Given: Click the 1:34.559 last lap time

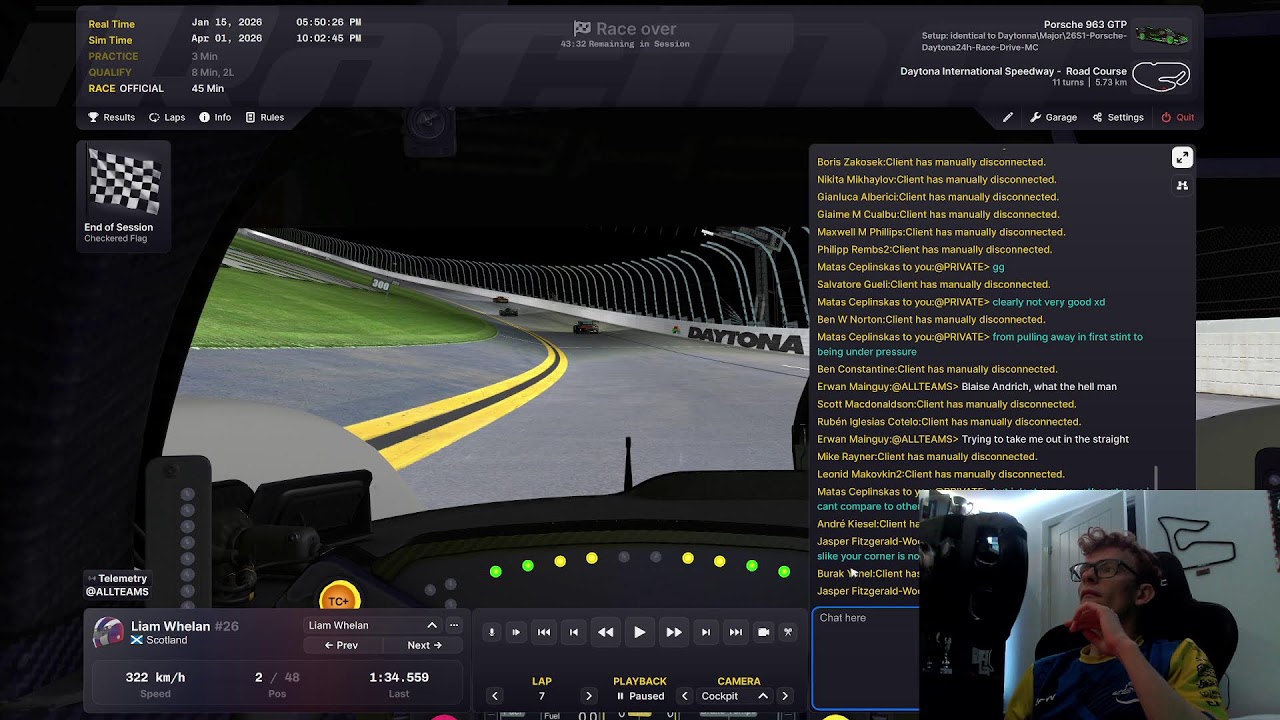Looking at the screenshot, I should click(399, 677).
